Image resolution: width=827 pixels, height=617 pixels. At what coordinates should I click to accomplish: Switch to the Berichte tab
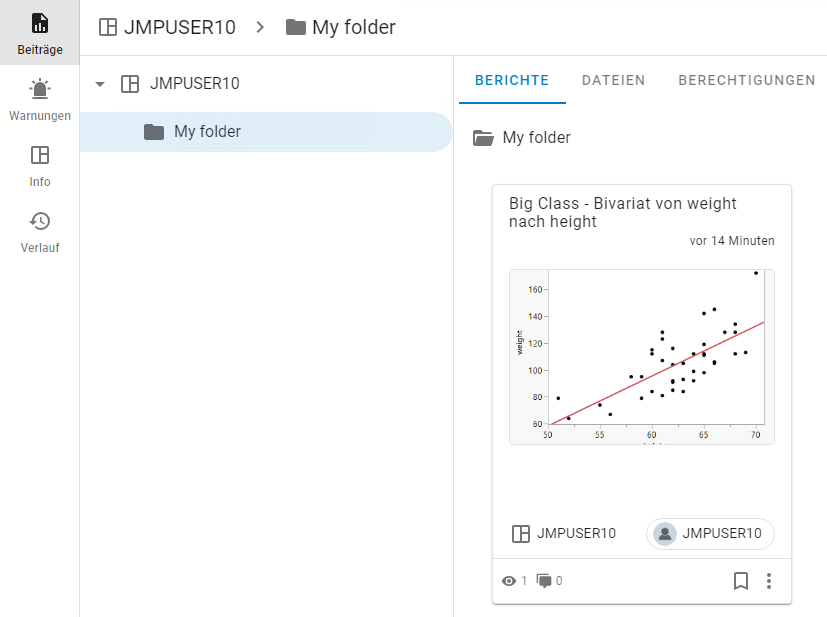(x=512, y=81)
